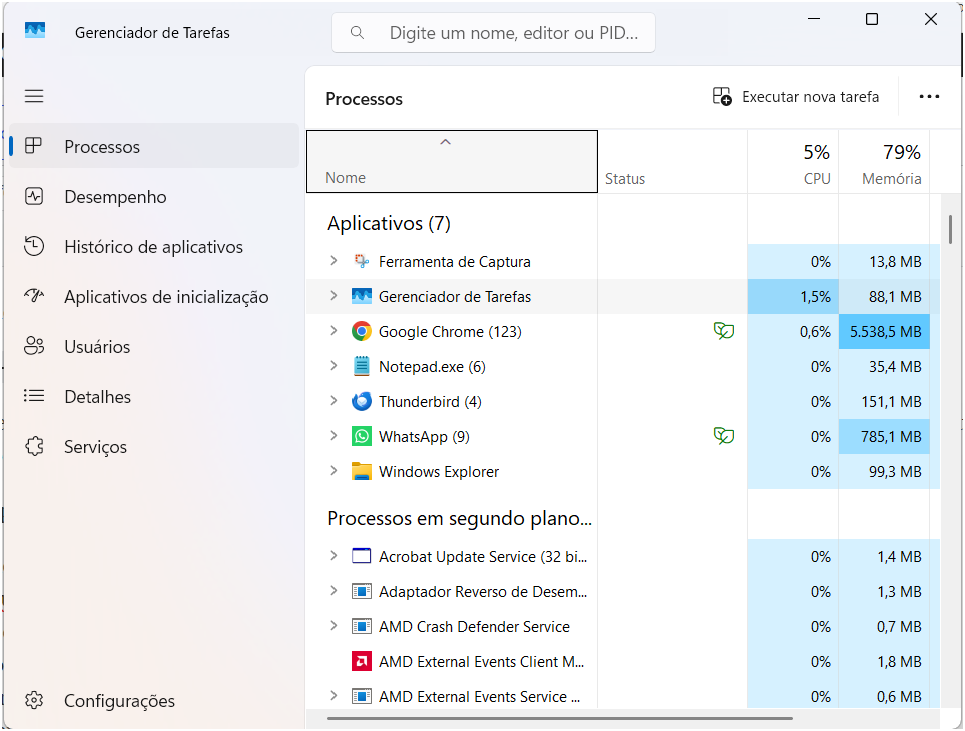Click the search magnifier icon
This screenshot has height=731, width=965.
point(357,33)
